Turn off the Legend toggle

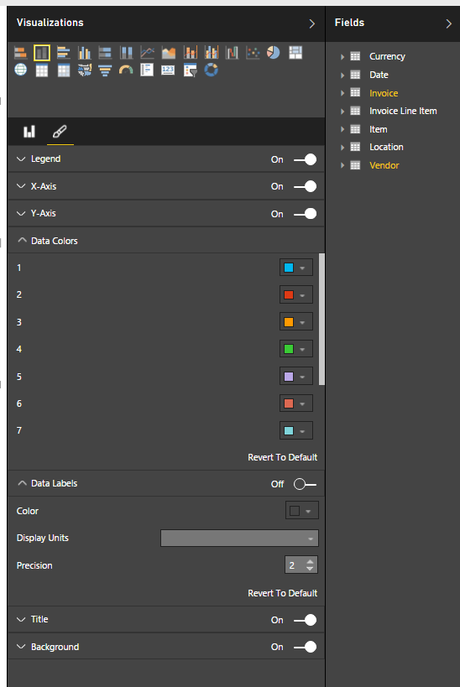tap(305, 159)
